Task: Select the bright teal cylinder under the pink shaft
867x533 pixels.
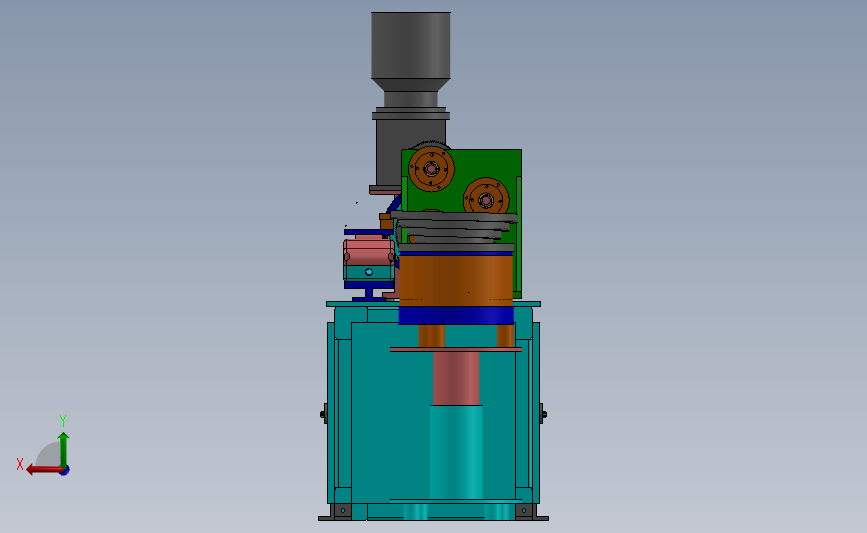Action: click(x=456, y=452)
